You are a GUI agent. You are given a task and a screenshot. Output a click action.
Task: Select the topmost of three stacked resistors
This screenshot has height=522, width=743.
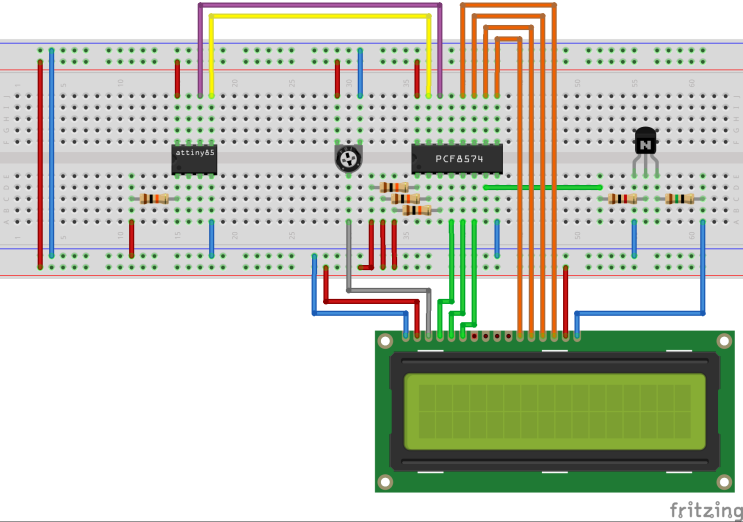point(394,187)
